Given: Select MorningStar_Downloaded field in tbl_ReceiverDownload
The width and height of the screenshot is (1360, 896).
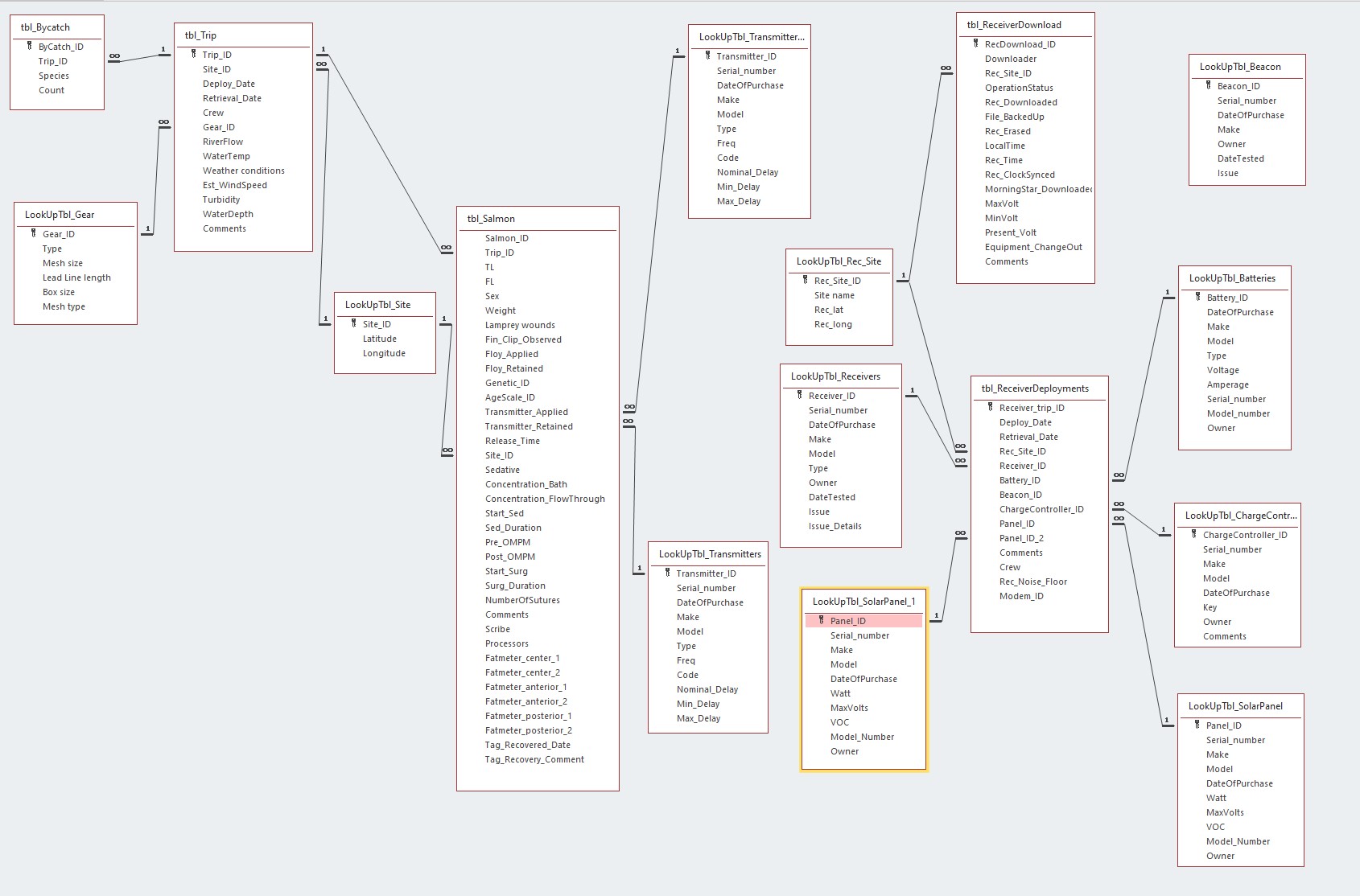Looking at the screenshot, I should 1037,189.
